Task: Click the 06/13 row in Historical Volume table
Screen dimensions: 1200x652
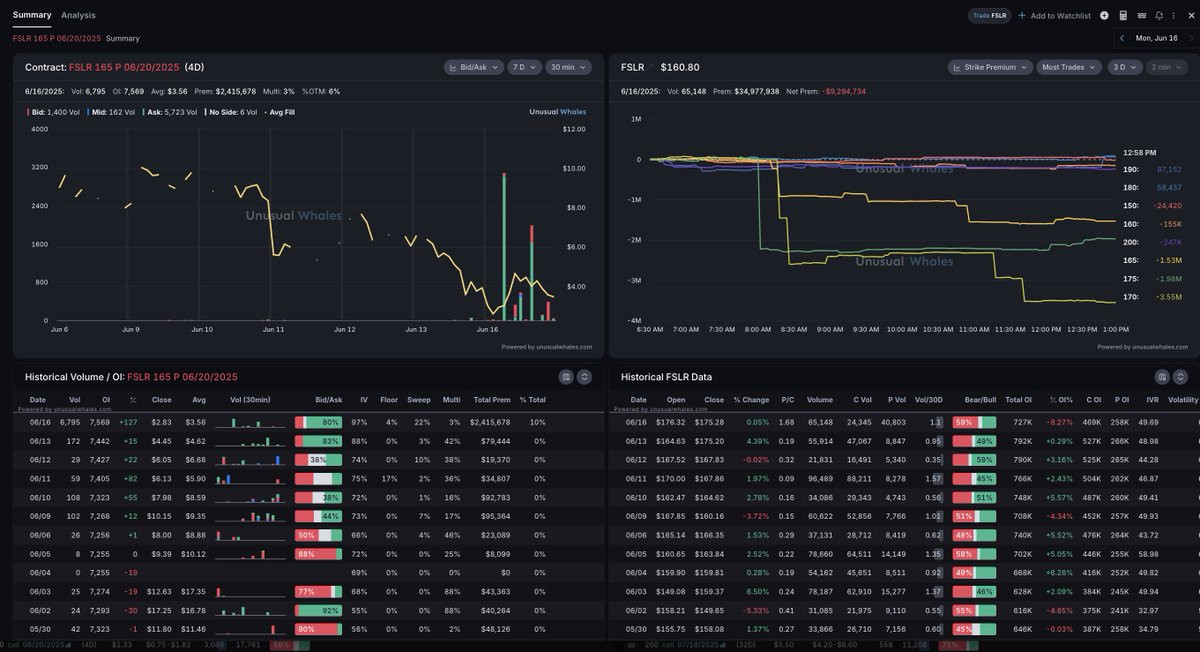Action: 306,441
